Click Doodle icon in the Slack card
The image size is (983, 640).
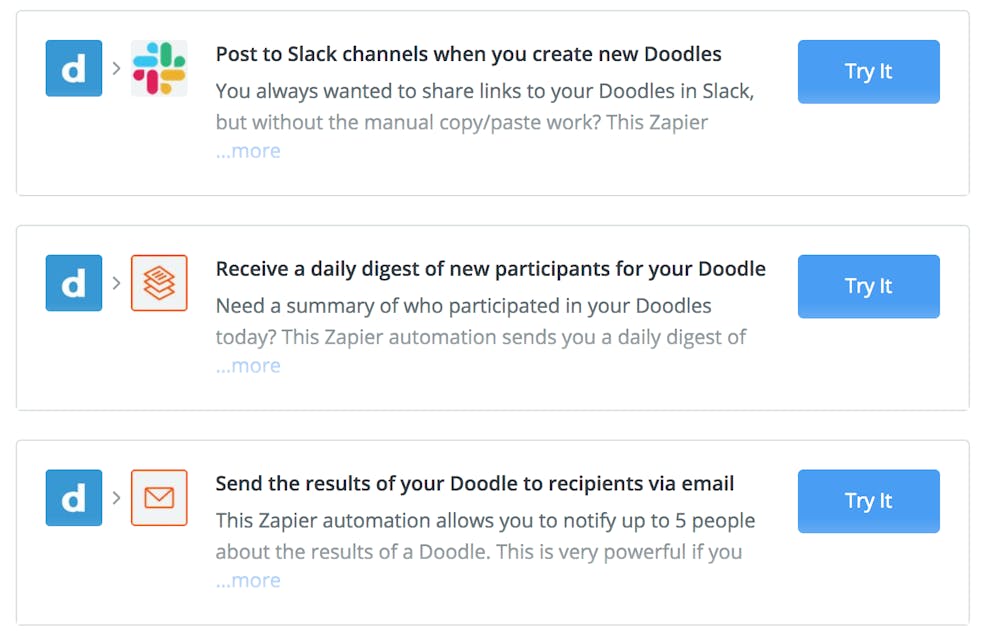pos(74,68)
